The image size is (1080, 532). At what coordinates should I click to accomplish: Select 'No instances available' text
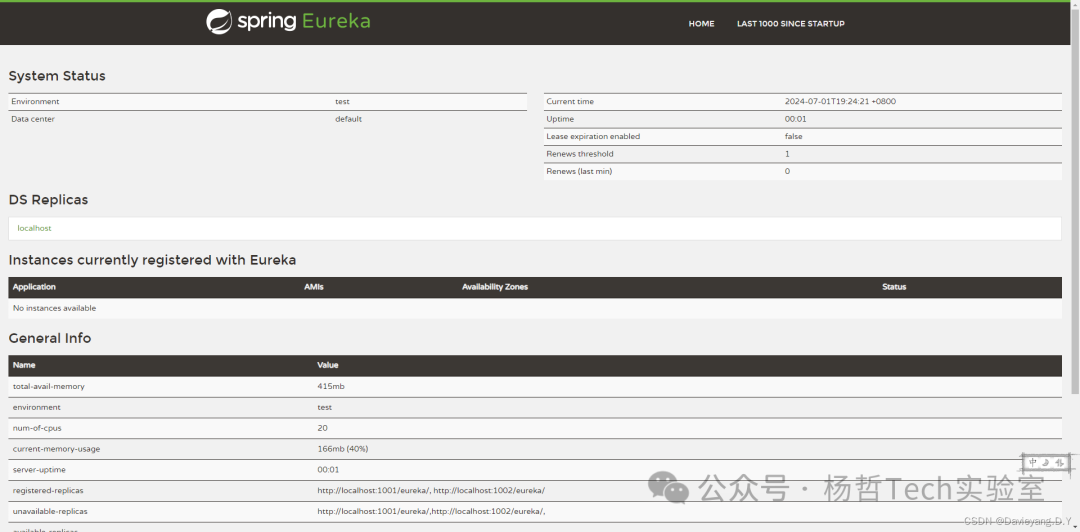tap(54, 308)
